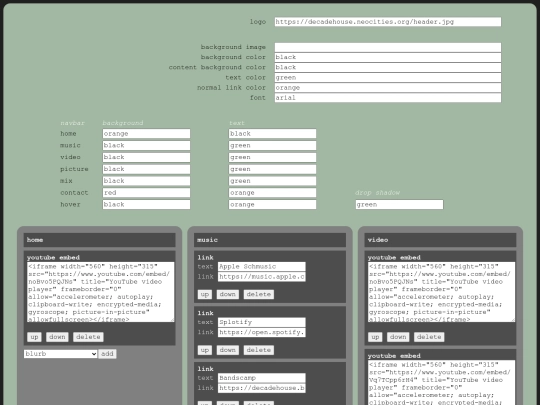This screenshot has width=540, height=405.
Task: Click the drop shadow color field
Action: coord(399,205)
